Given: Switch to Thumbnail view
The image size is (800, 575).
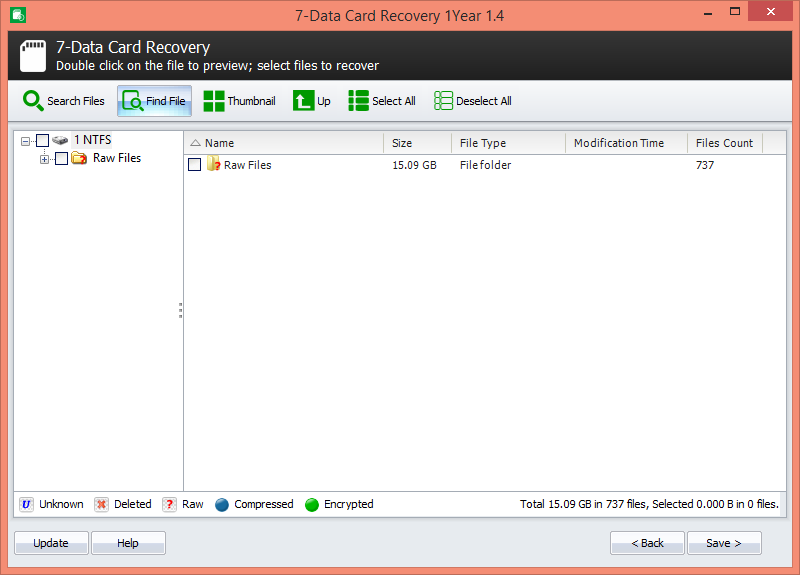Looking at the screenshot, I should 239,101.
